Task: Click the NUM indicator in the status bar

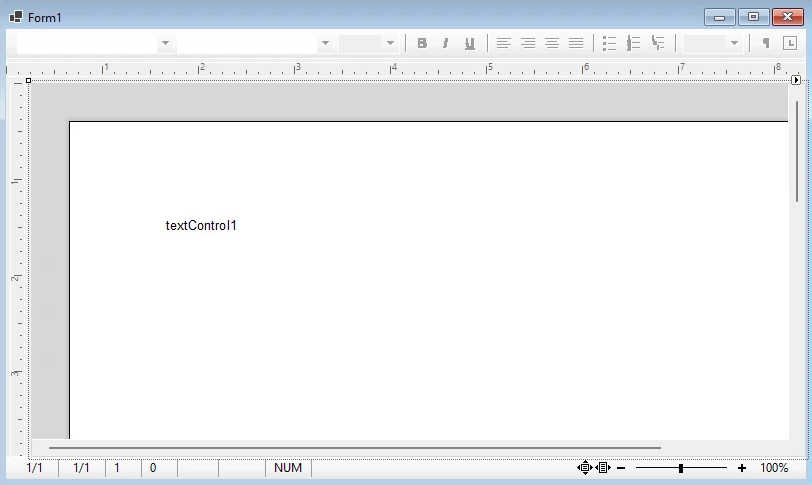Action: [288, 468]
